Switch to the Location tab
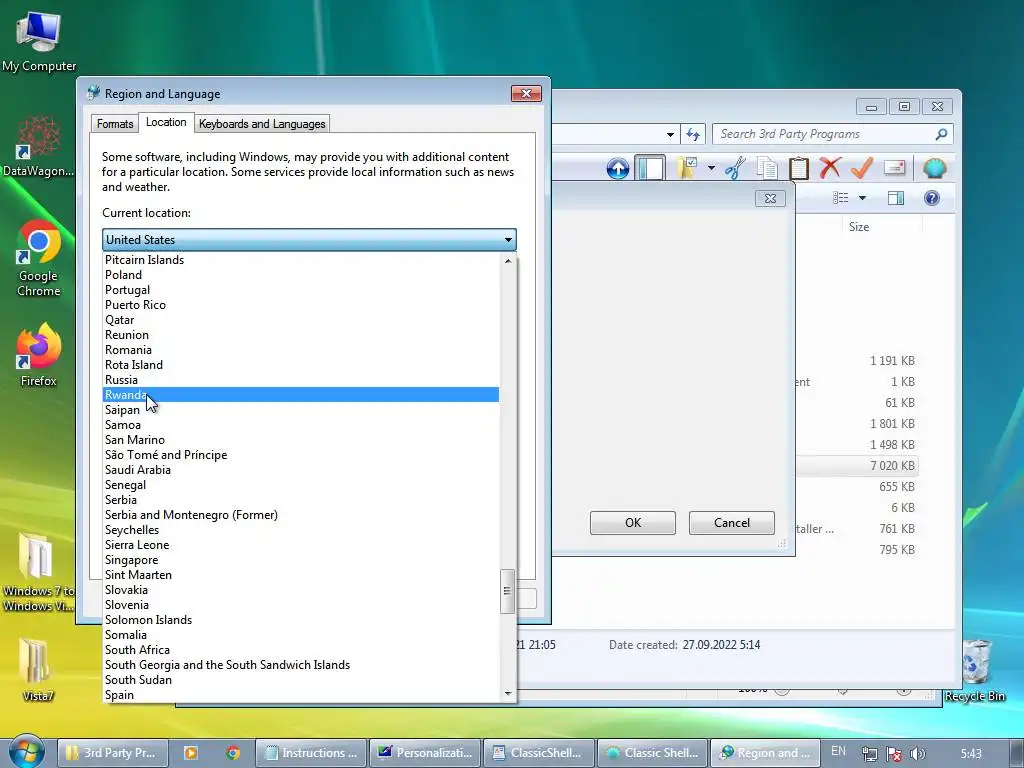The image size is (1024, 768). [x=166, y=122]
